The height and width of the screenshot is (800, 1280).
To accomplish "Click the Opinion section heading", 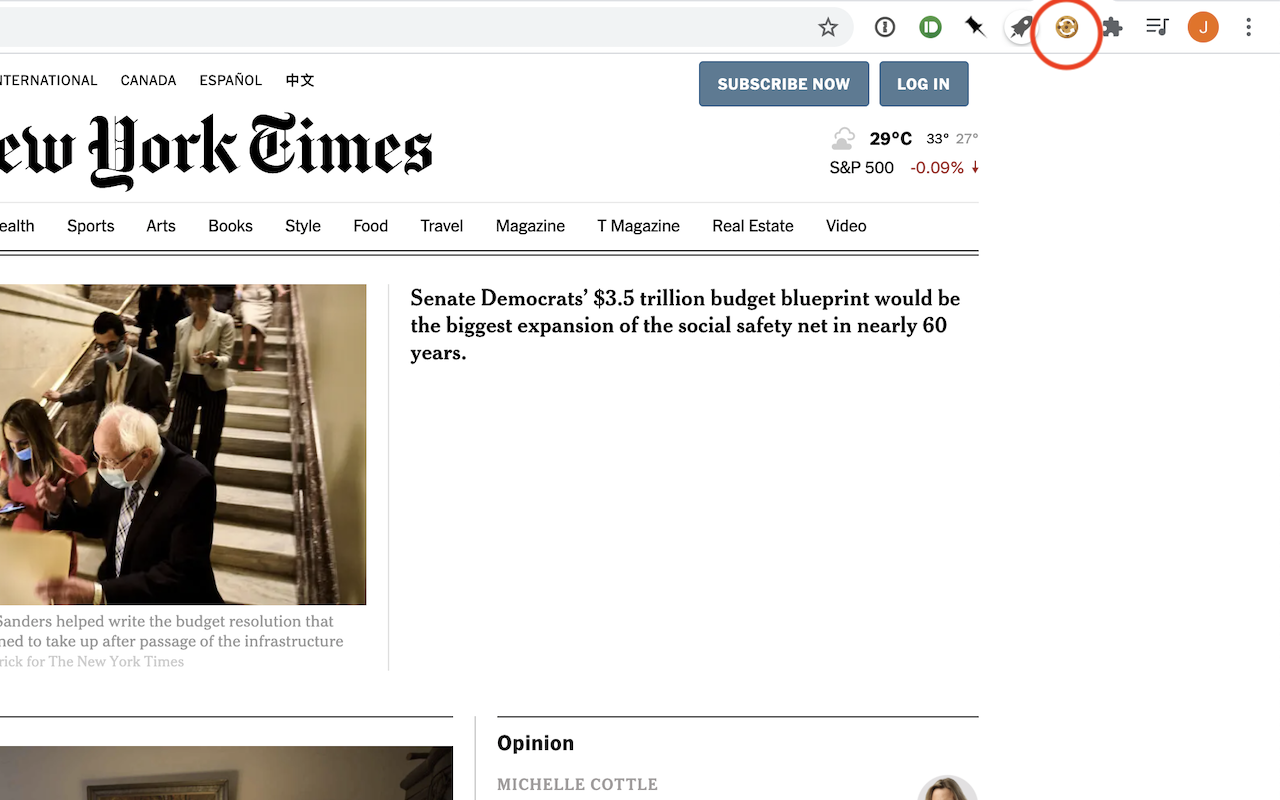I will 536,743.
